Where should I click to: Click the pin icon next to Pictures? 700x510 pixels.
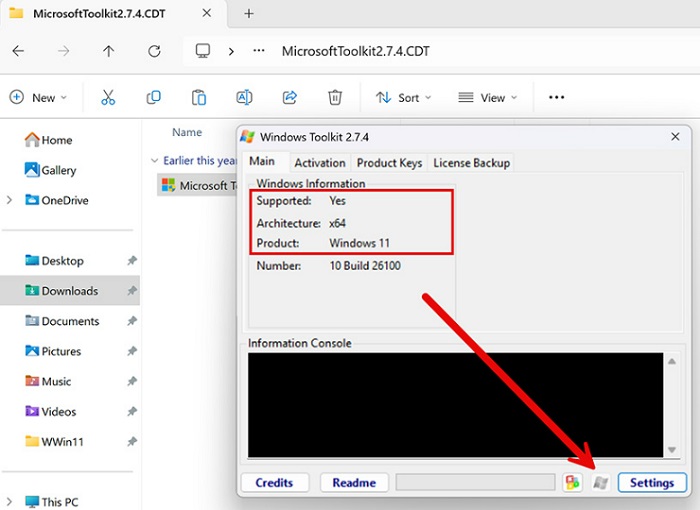click(132, 351)
